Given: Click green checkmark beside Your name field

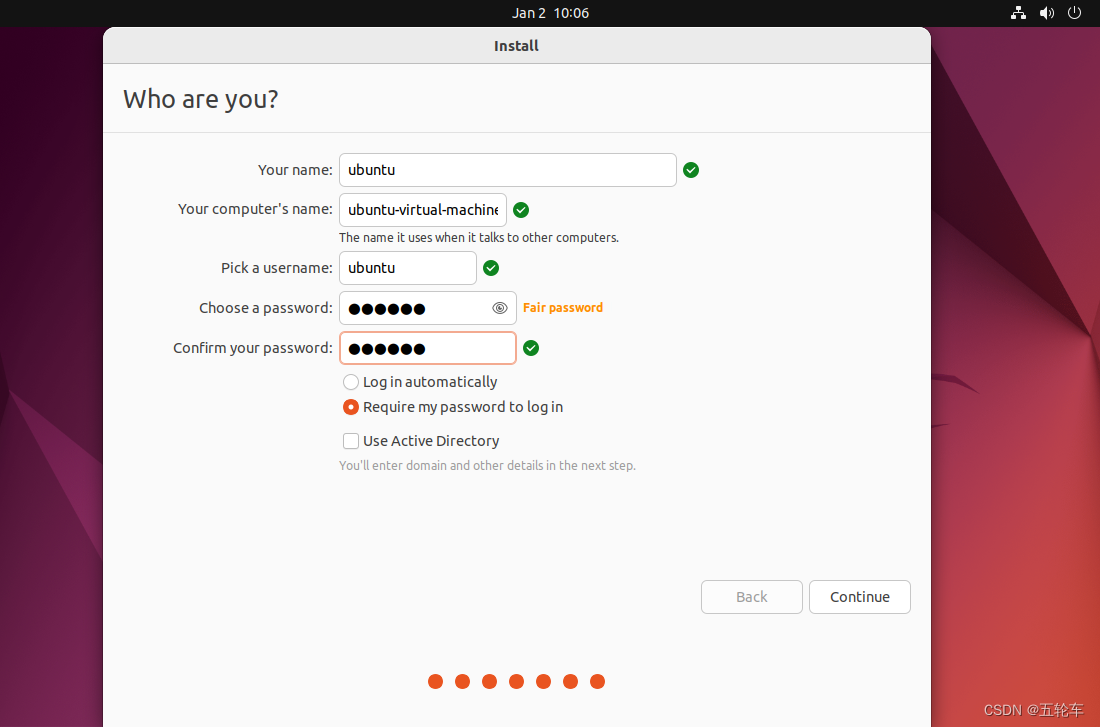Looking at the screenshot, I should click(x=691, y=170).
